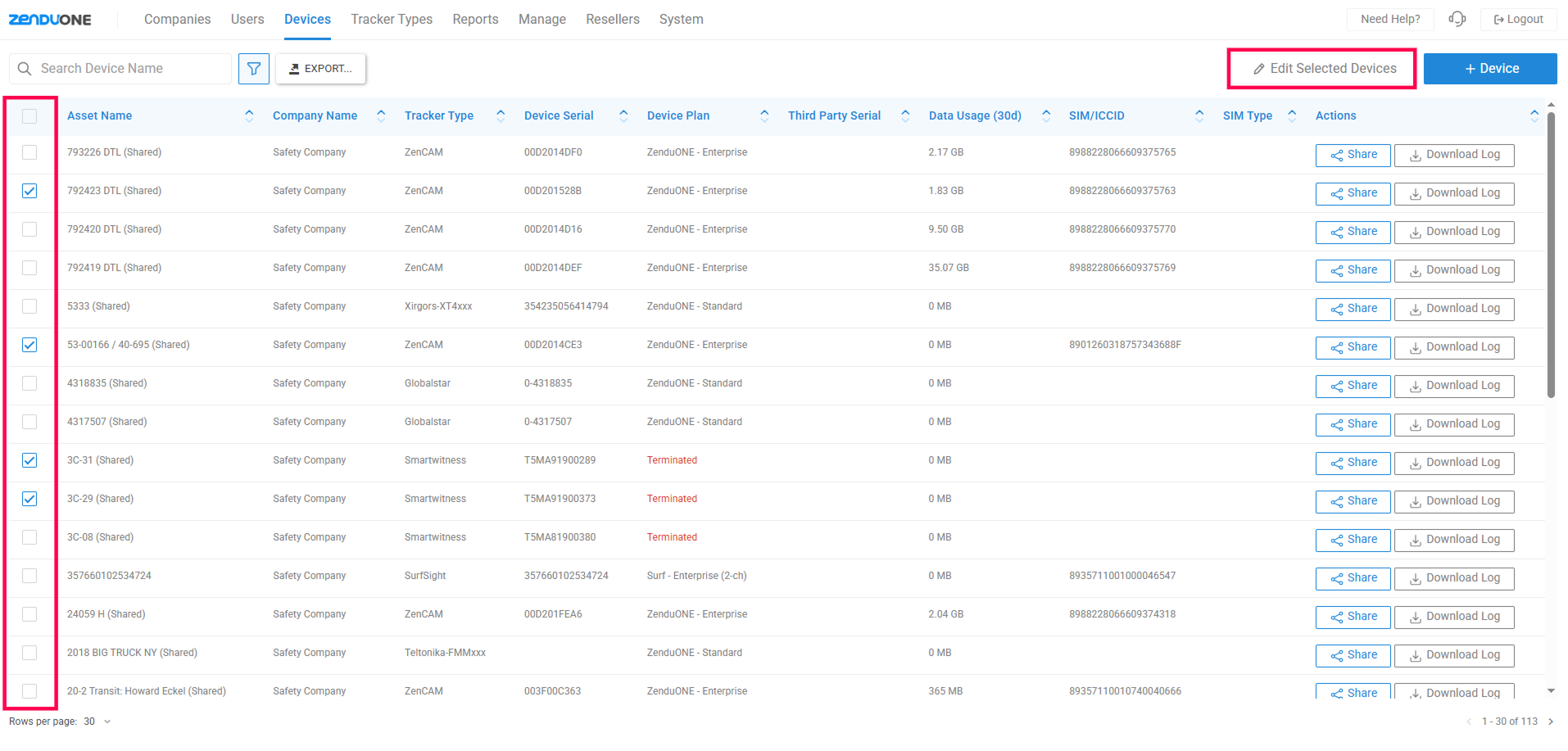Viewport: 1568px width, 751px height.
Task: Open the Rows per page dropdown
Action: (x=97, y=722)
